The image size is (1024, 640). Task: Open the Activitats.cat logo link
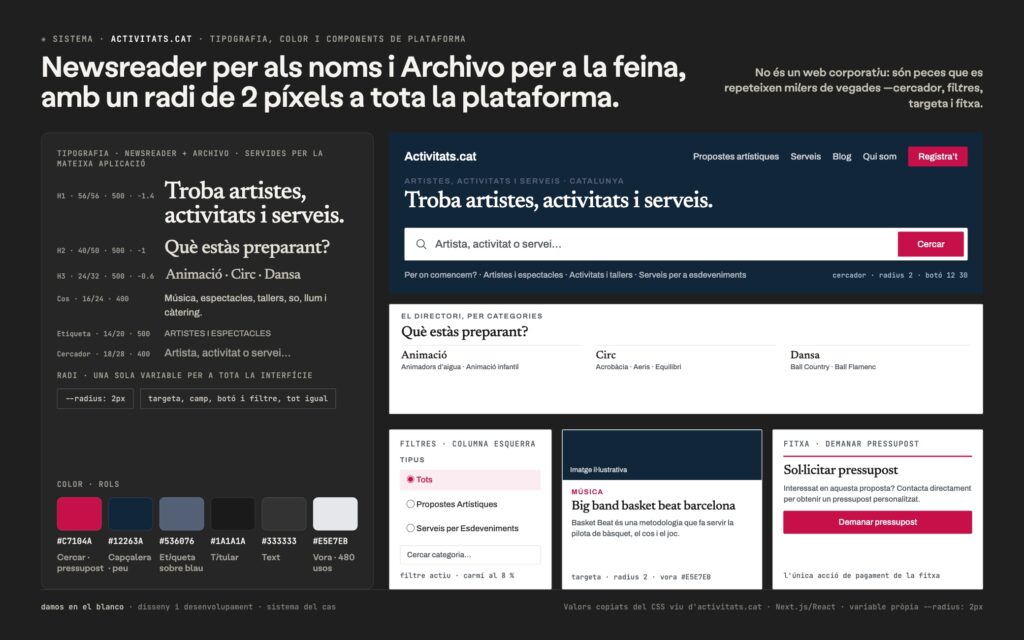(440, 157)
